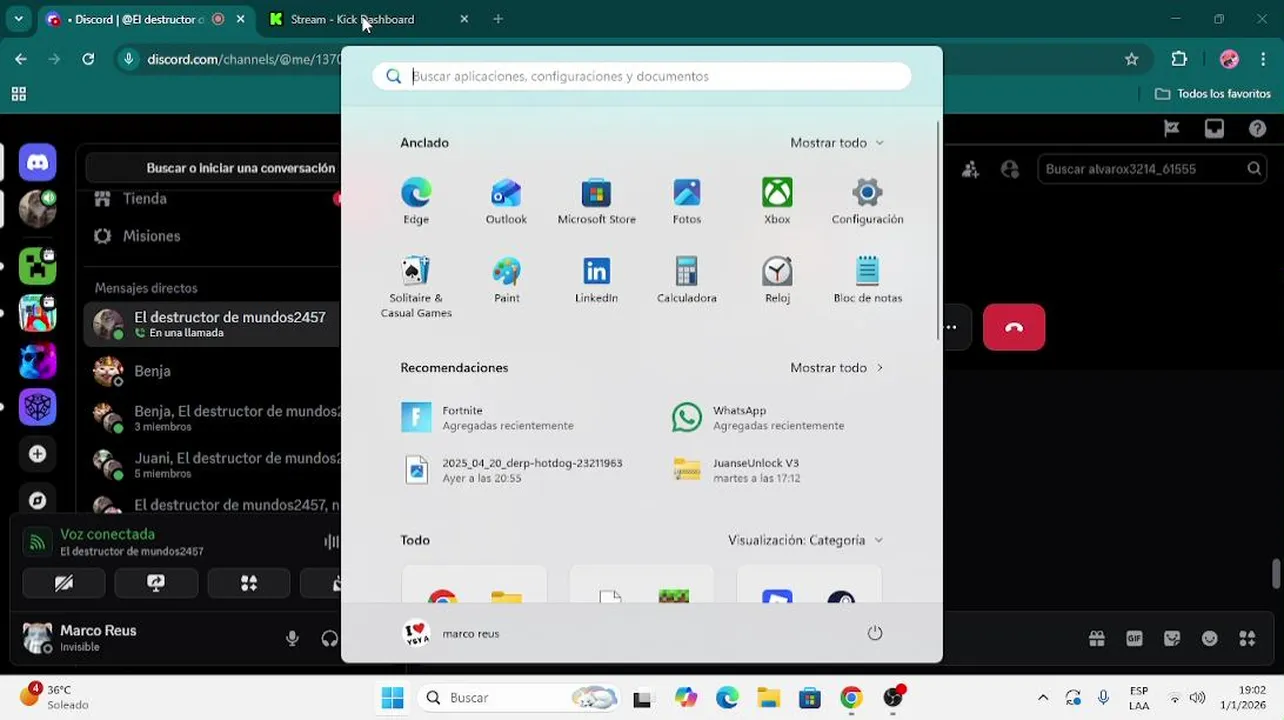Show all Recomendaciones items
Viewport: 1284px width, 720px height.
point(837,368)
